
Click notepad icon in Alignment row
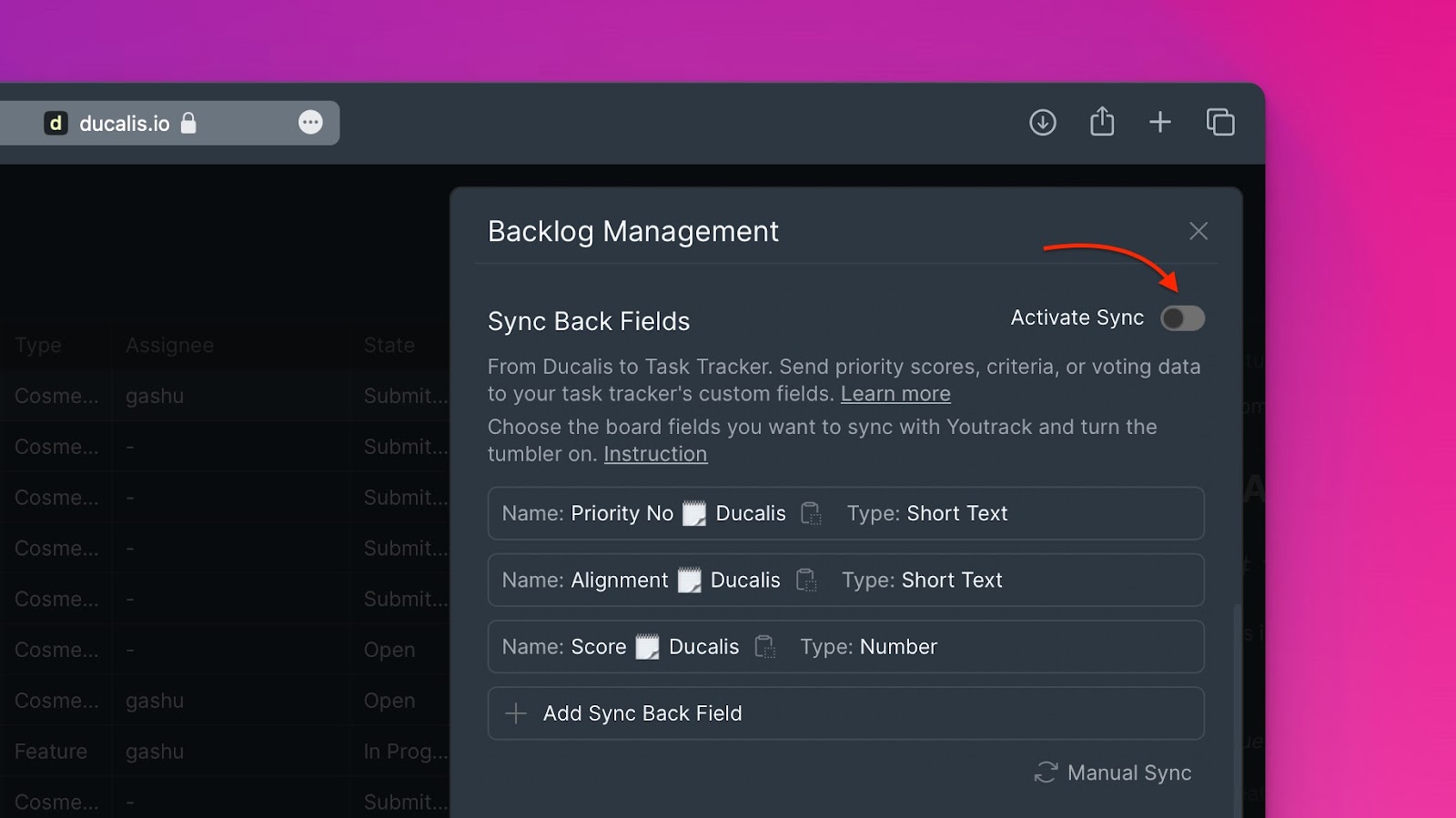[x=689, y=581]
